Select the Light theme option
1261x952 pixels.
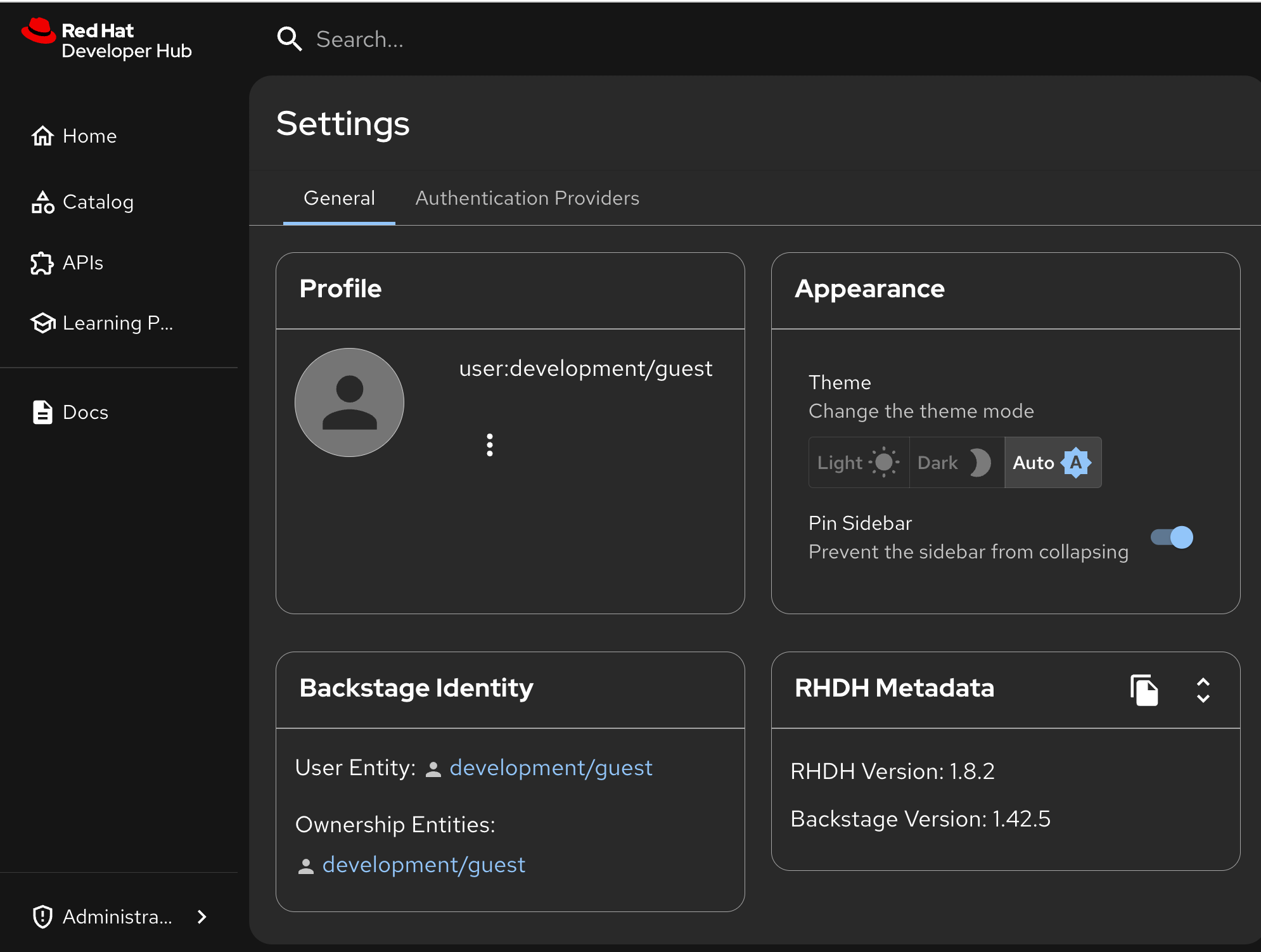pyautogui.click(x=858, y=463)
